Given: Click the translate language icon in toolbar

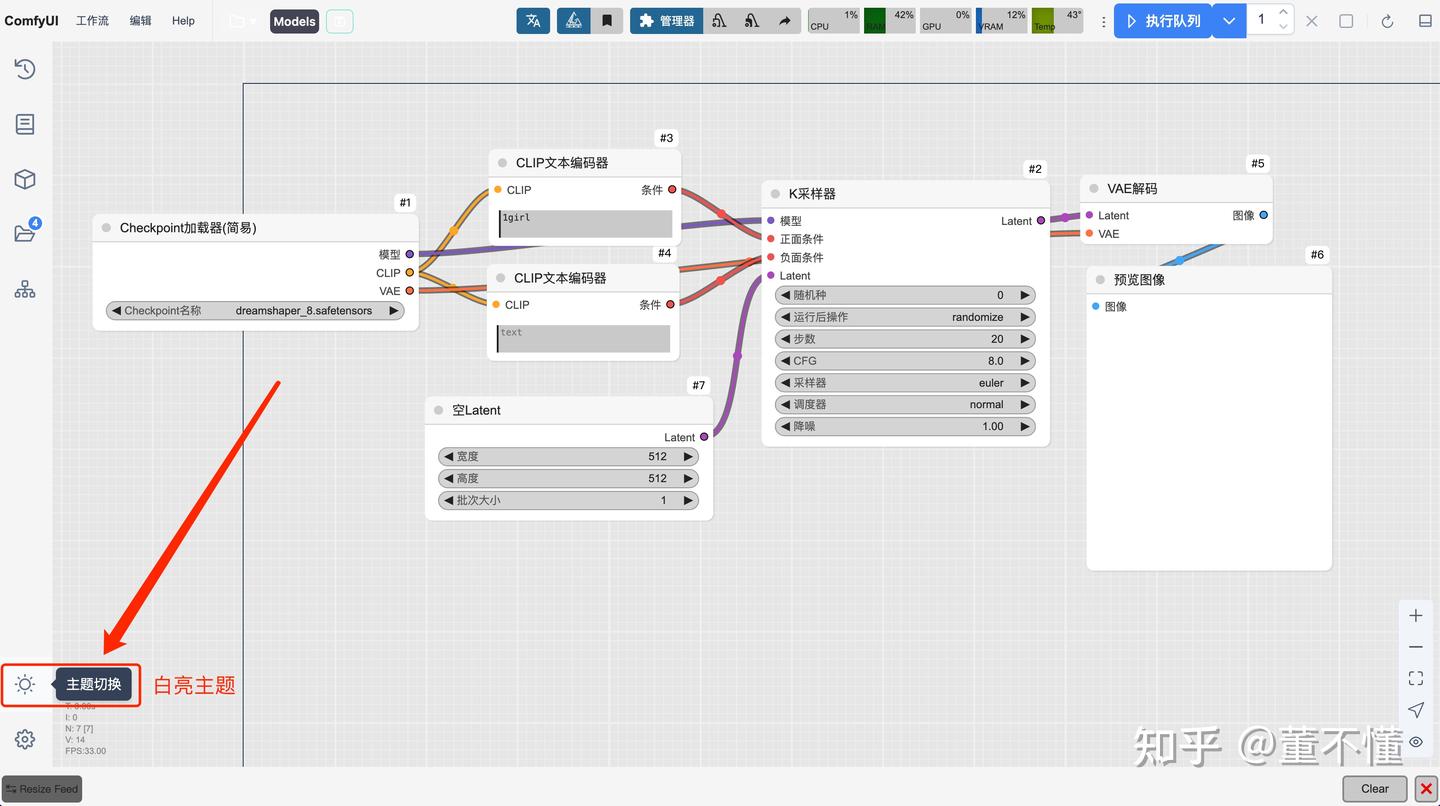Looking at the screenshot, I should click(533, 21).
